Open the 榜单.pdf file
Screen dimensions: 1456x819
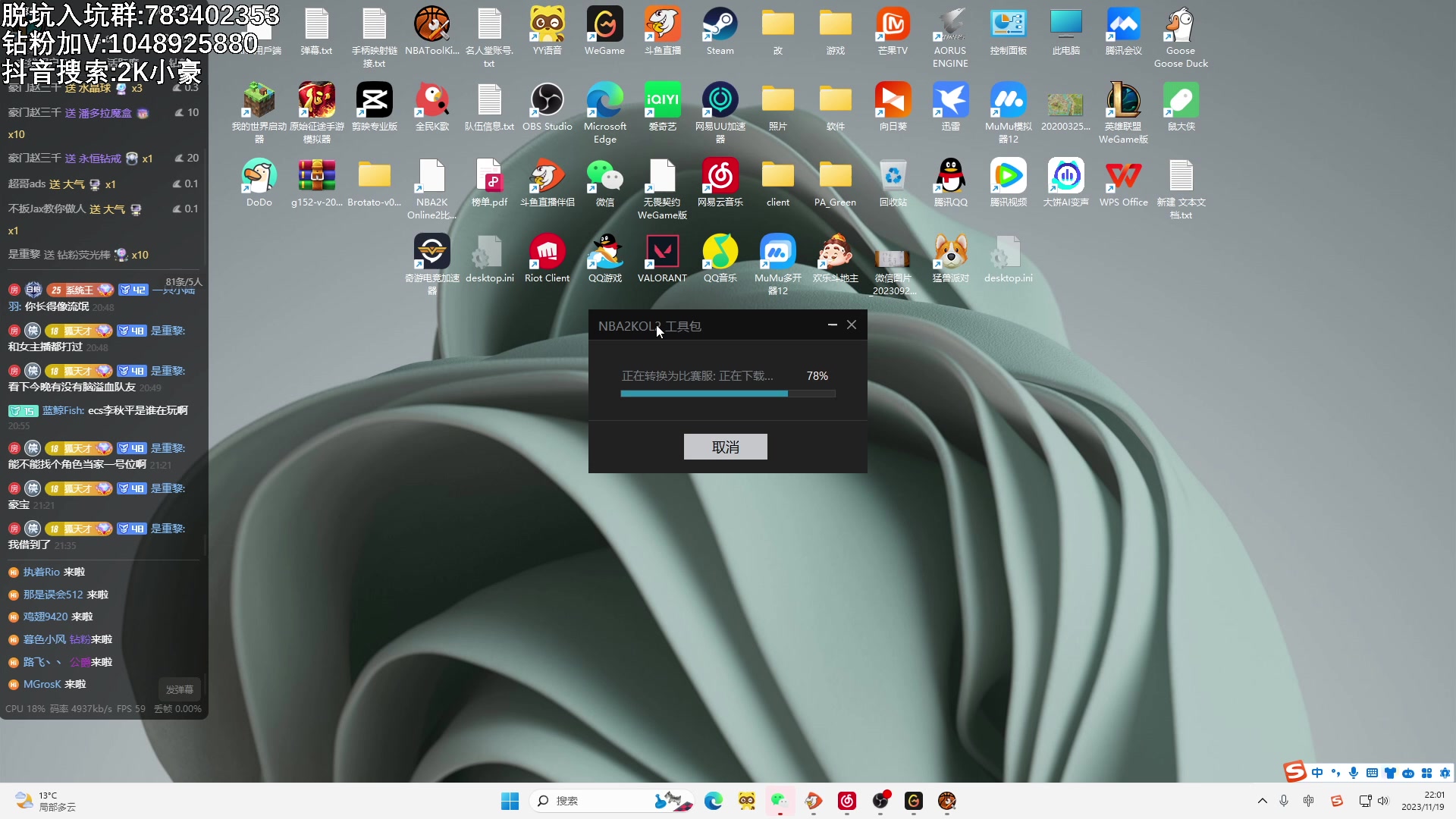point(489,184)
